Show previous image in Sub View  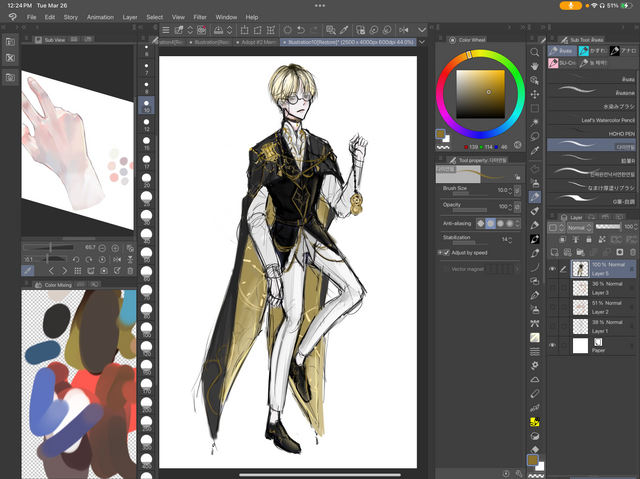point(51,271)
